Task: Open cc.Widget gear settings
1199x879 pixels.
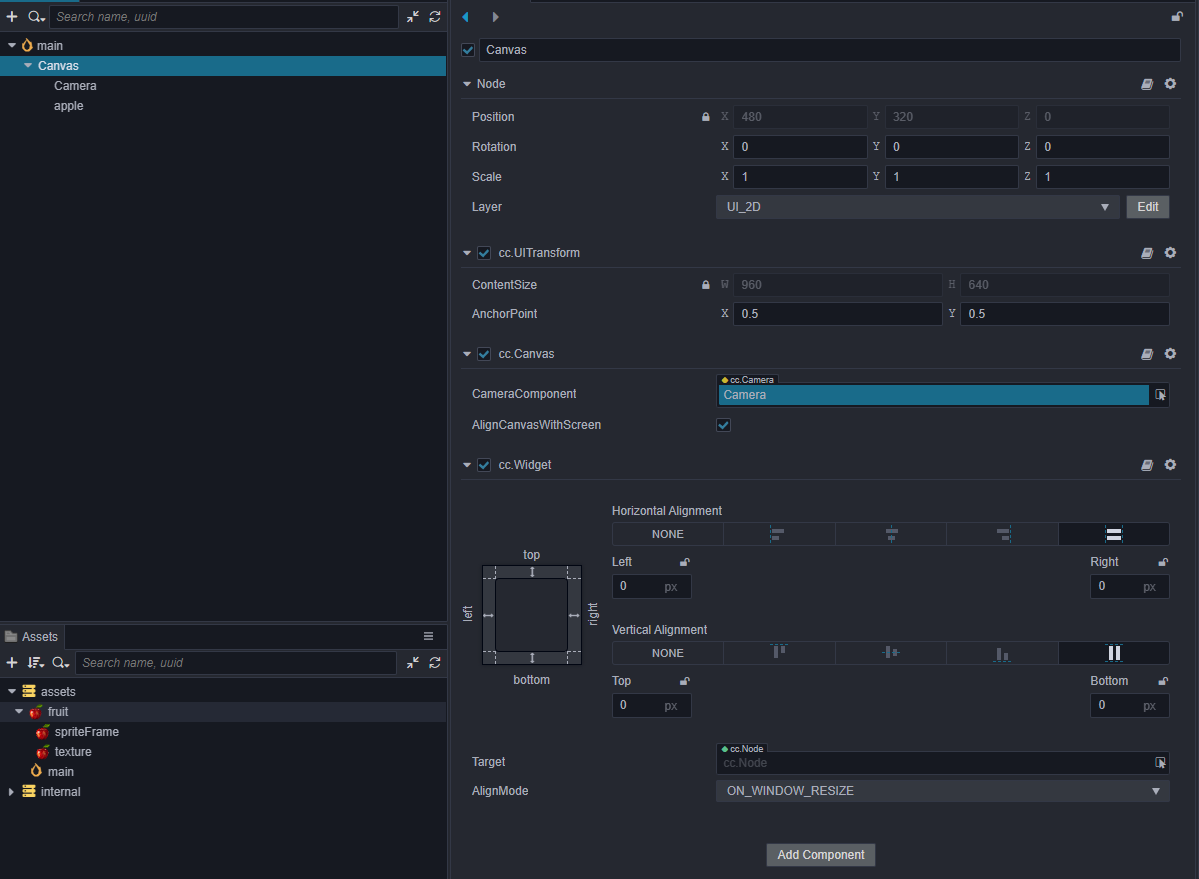Action: click(1170, 464)
